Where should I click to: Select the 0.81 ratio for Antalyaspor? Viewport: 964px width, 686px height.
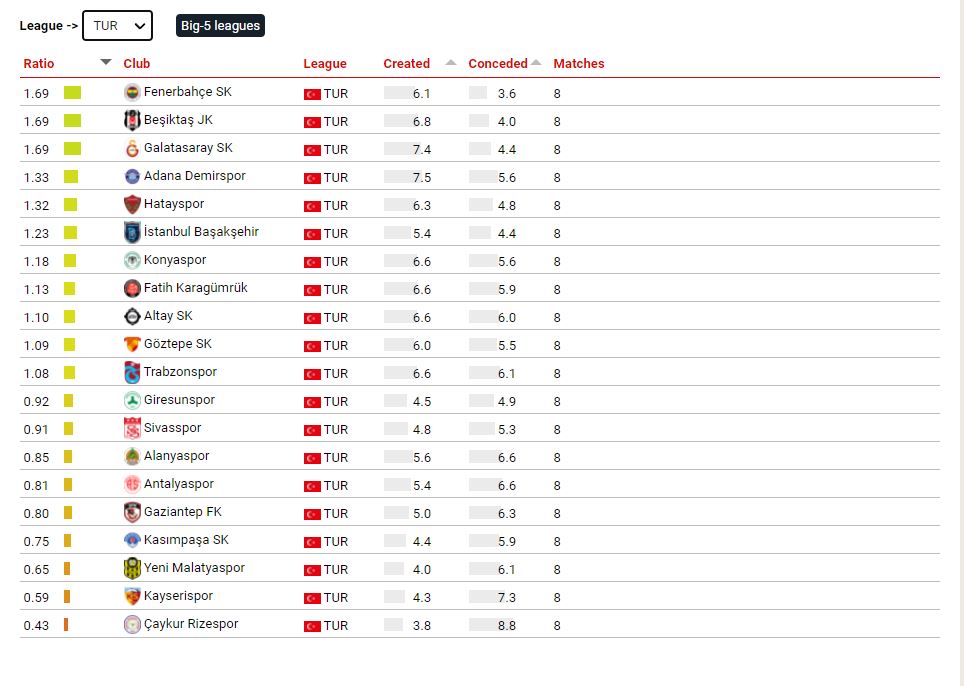tap(36, 486)
